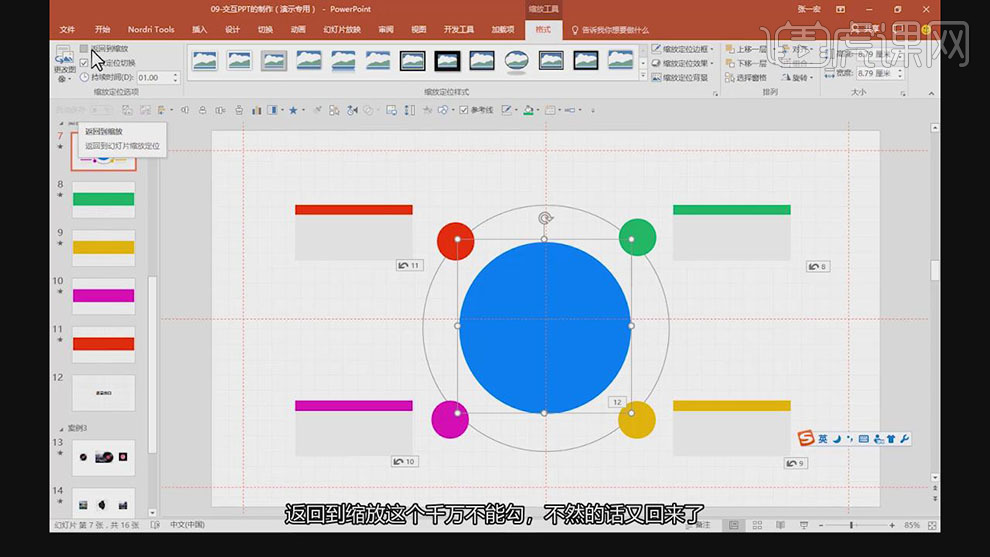The width and height of the screenshot is (990, 557).
Task: Expand the zoom styles gallery more arrow
Action: 642,75
